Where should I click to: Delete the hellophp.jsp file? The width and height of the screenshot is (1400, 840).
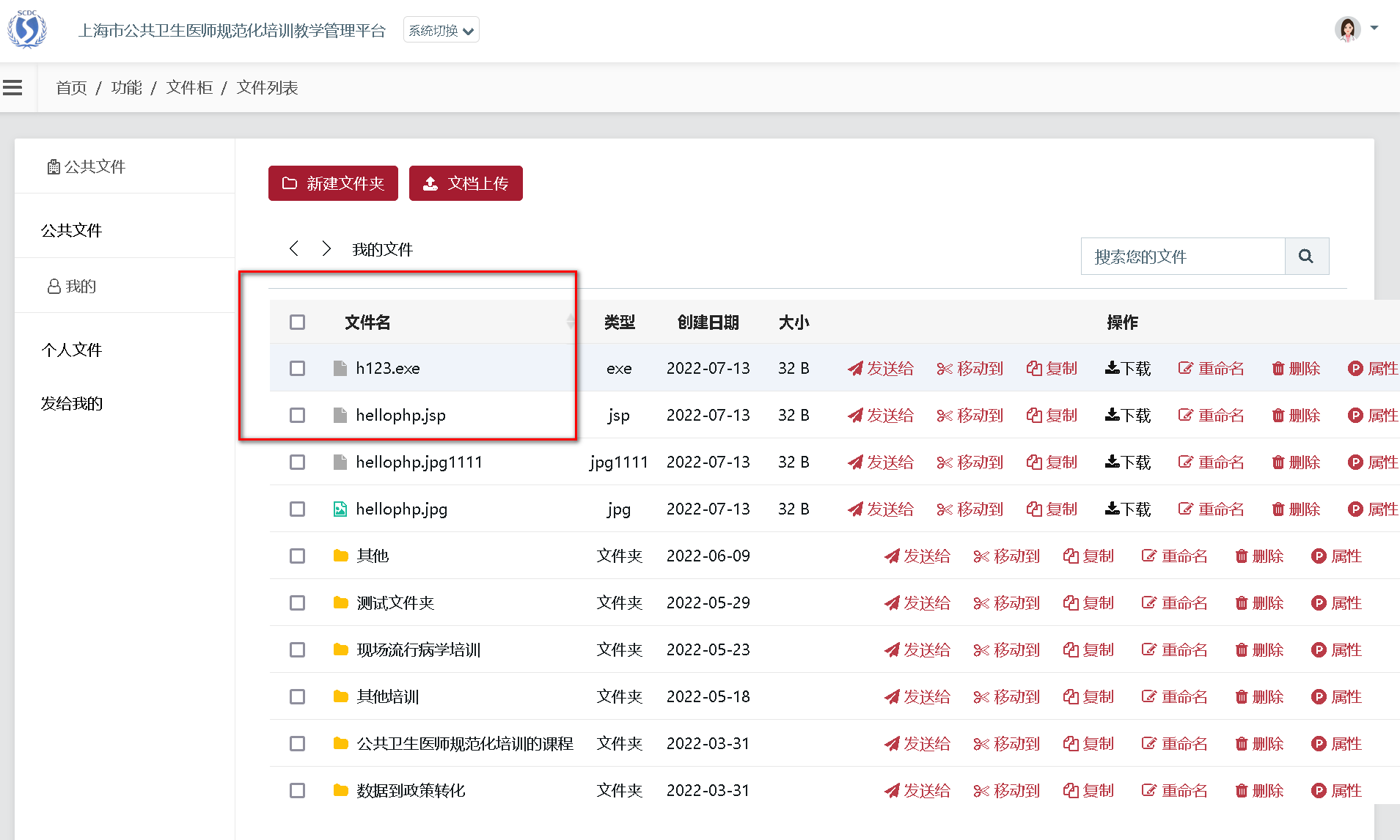click(x=1296, y=415)
